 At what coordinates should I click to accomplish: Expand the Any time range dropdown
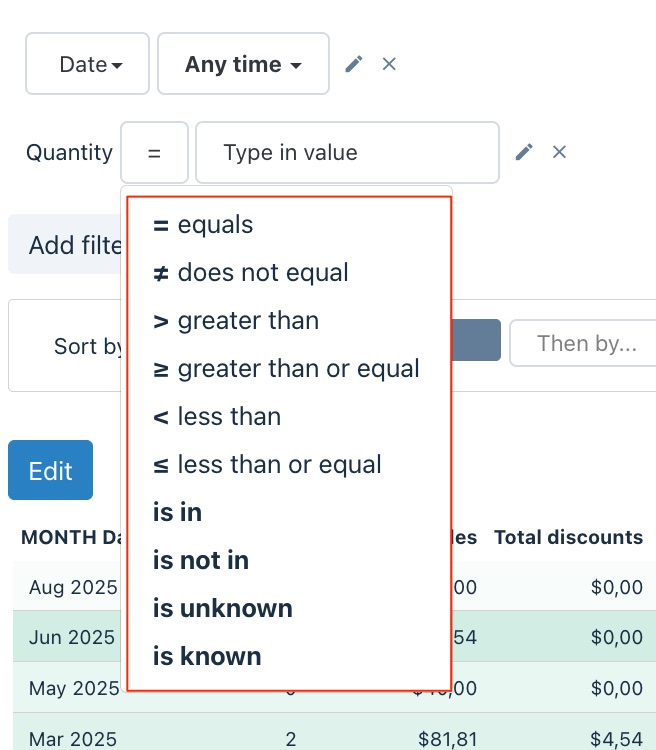[243, 64]
